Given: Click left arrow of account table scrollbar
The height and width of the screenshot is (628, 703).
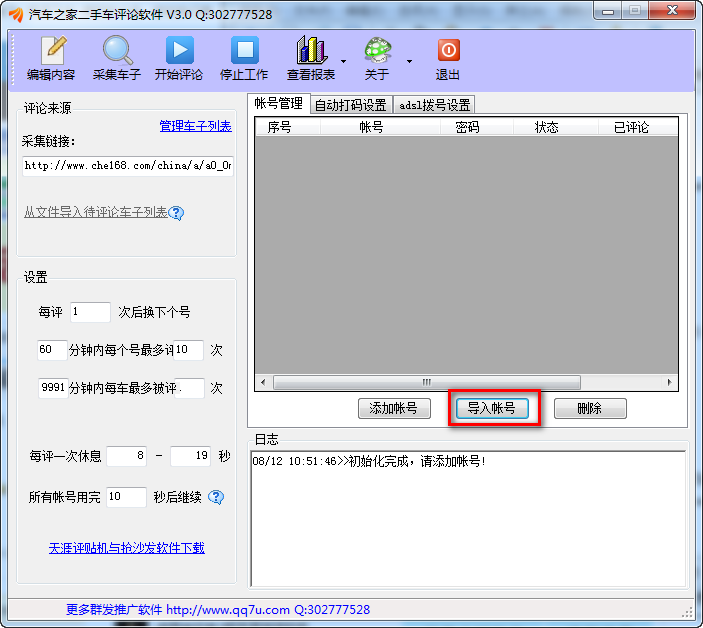Looking at the screenshot, I should (263, 382).
